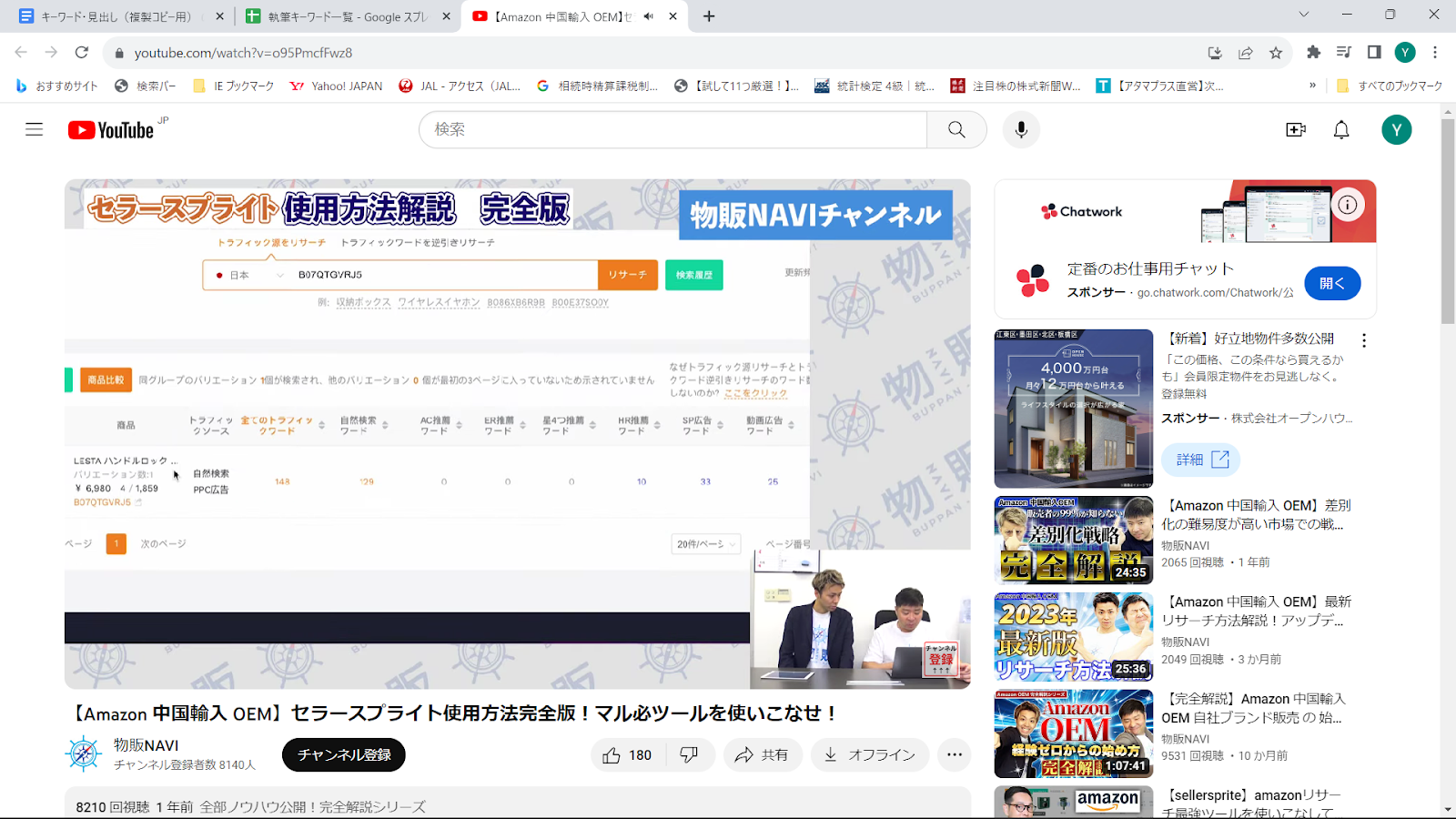Image resolution: width=1456 pixels, height=819 pixels.
Task: Click into the YouTube 検索 field
Action: pyautogui.click(x=673, y=129)
